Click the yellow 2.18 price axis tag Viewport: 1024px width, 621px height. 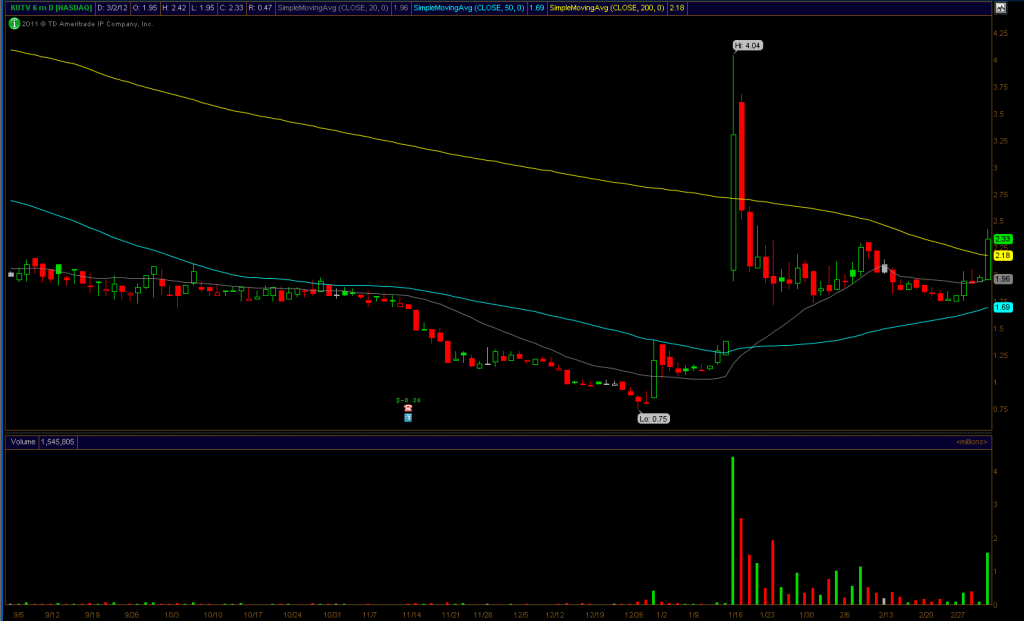[1004, 255]
